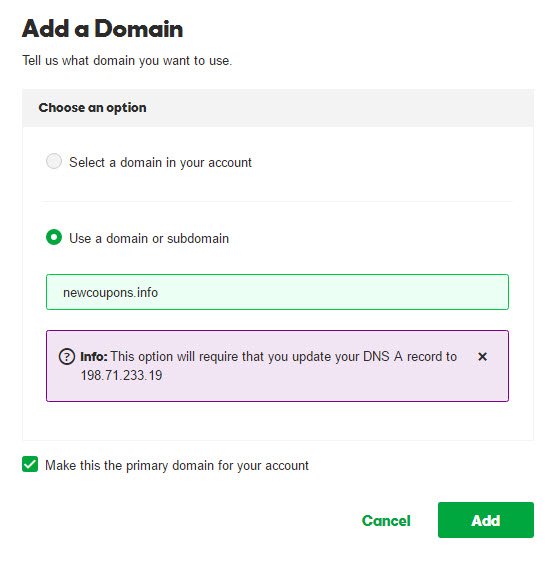Click the 'Add a Domain' heading
550x562 pixels.
[102, 29]
